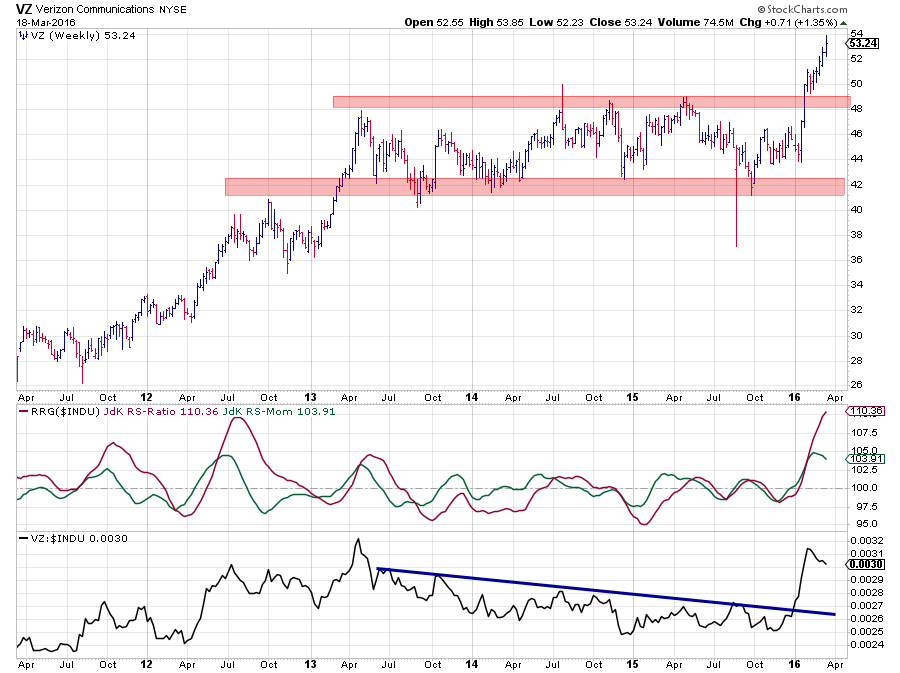This screenshot has width=900, height=673.
Task: Click the 14 year label on price axis
Action: coord(472,395)
